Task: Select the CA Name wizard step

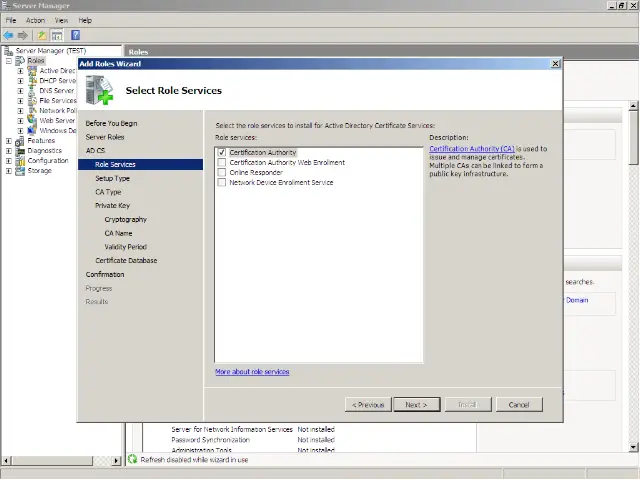Action: pyautogui.click(x=118, y=233)
